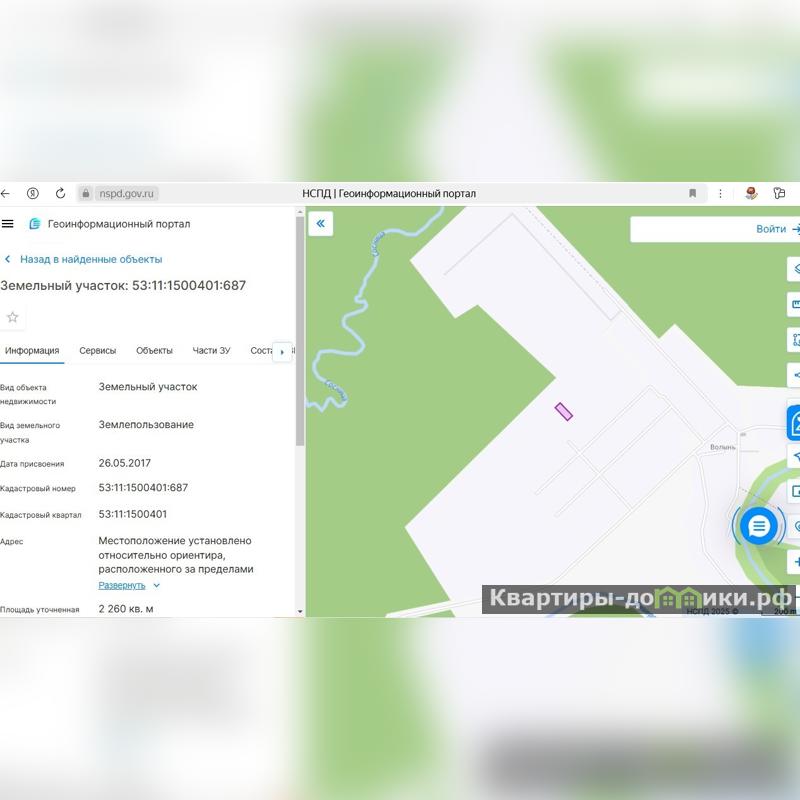Click the Войти login button
Image resolution: width=800 pixels, height=800 pixels.
pos(771,229)
